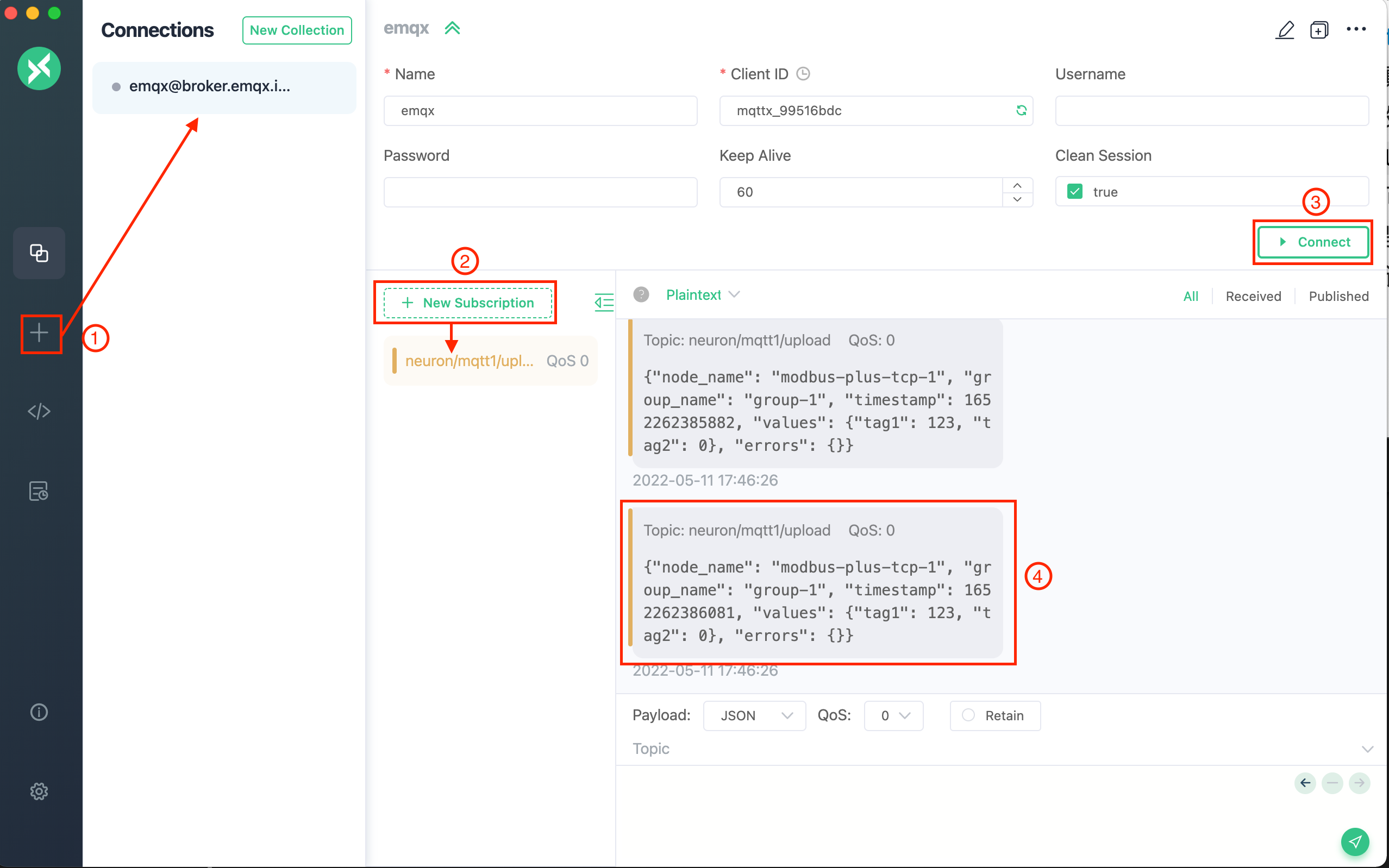The height and width of the screenshot is (868, 1389).
Task: Click the New Subscription button
Action: pyautogui.click(x=467, y=302)
